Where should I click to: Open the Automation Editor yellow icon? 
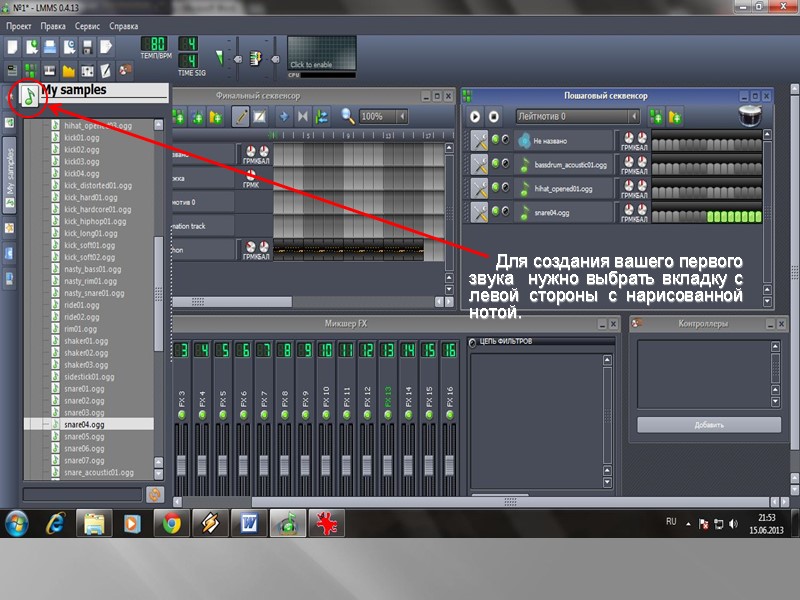(68, 70)
